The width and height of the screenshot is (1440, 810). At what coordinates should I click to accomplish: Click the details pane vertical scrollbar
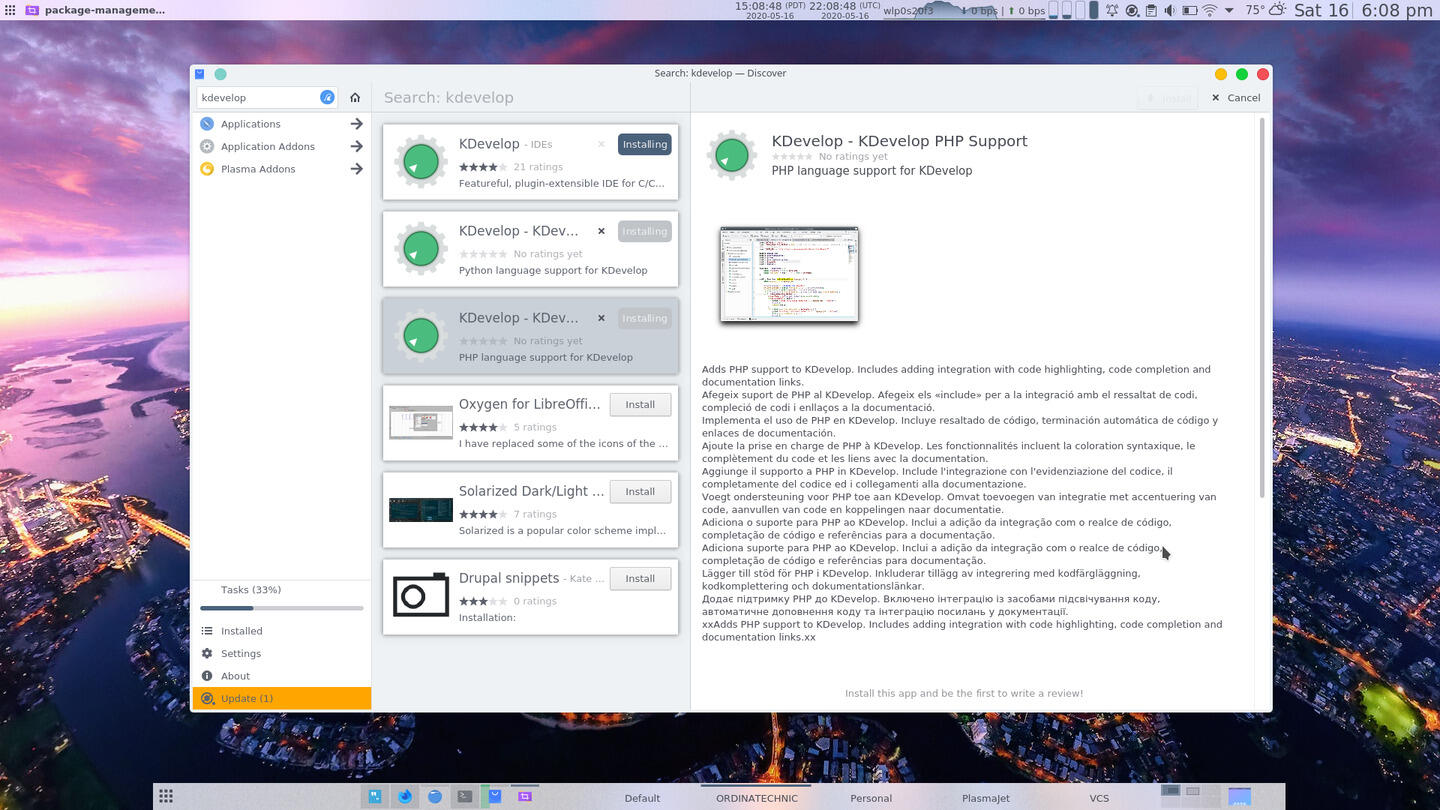[x=1262, y=308]
